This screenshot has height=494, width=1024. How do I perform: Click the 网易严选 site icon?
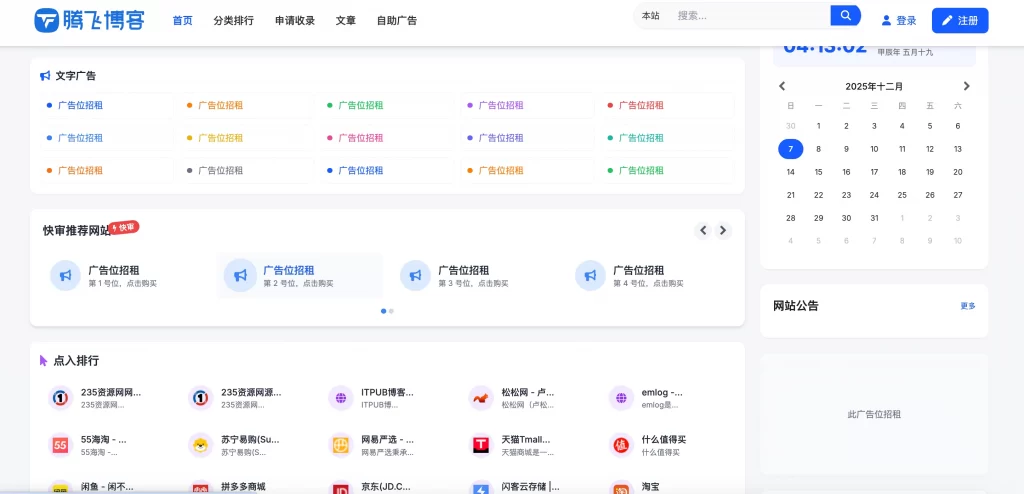pos(341,444)
